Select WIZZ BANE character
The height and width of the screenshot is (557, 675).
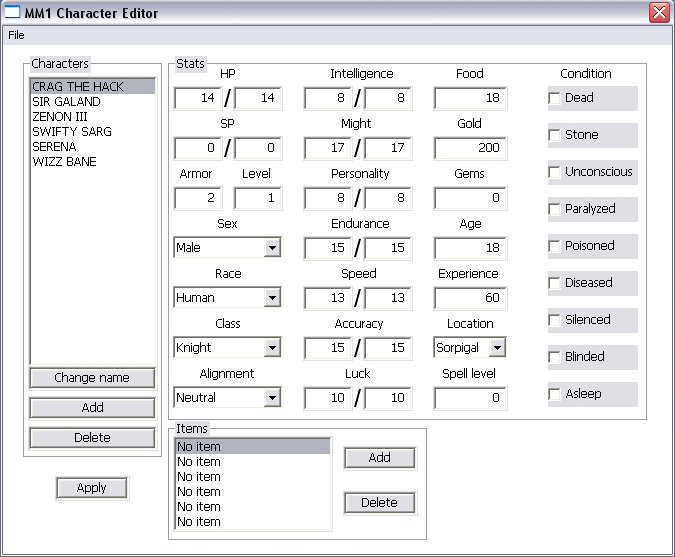(93, 162)
